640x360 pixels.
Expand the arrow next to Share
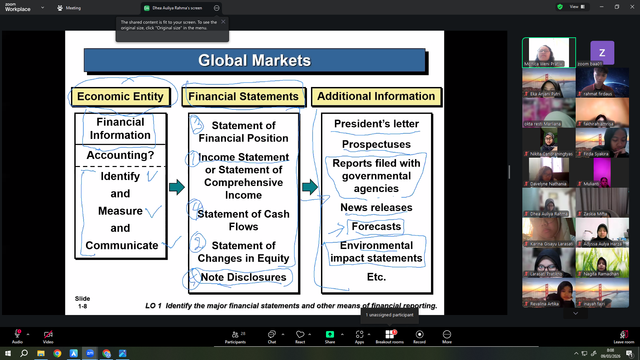pos(342,334)
